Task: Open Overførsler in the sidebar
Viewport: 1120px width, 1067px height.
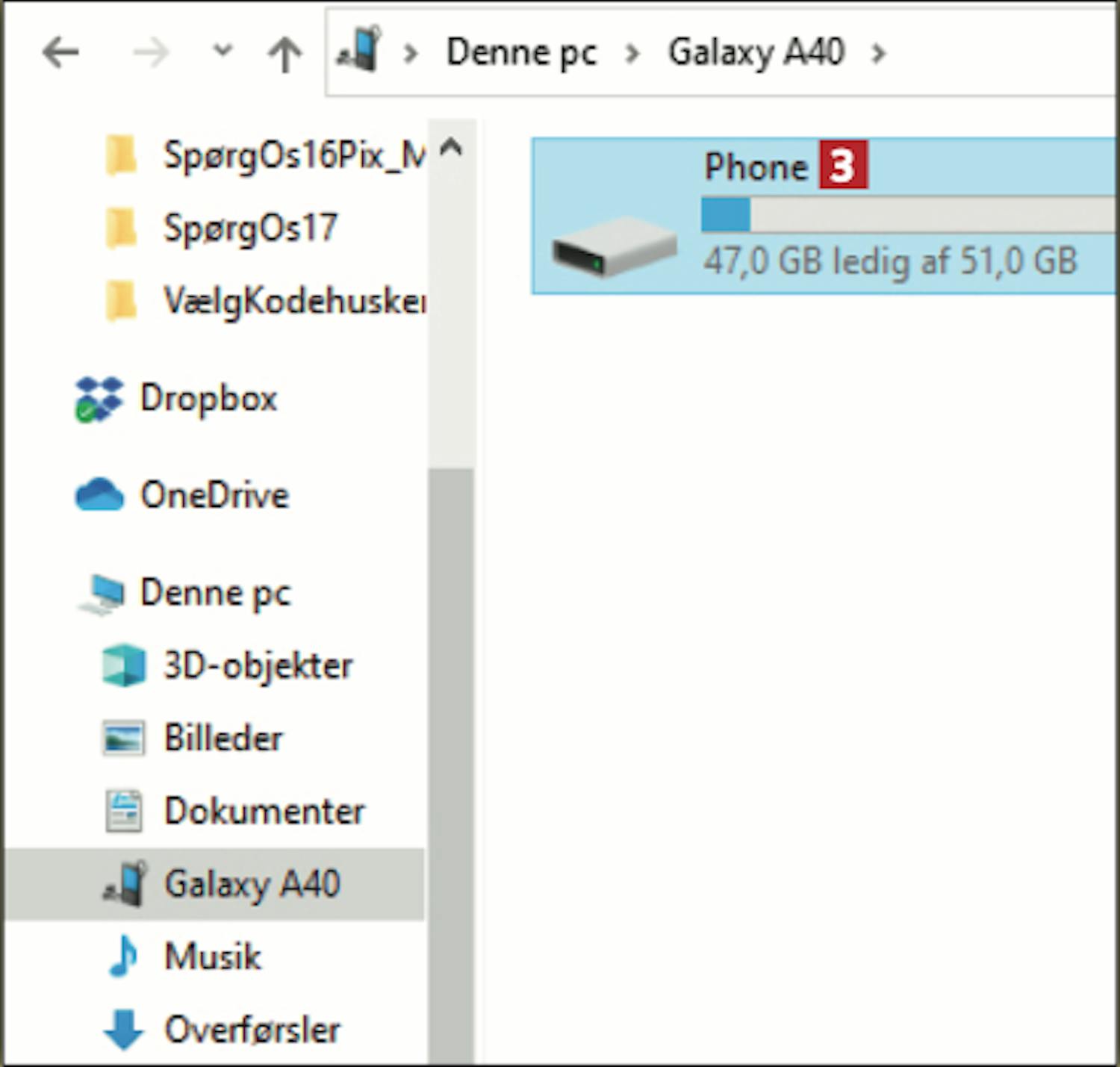Action: pyautogui.click(x=252, y=1030)
